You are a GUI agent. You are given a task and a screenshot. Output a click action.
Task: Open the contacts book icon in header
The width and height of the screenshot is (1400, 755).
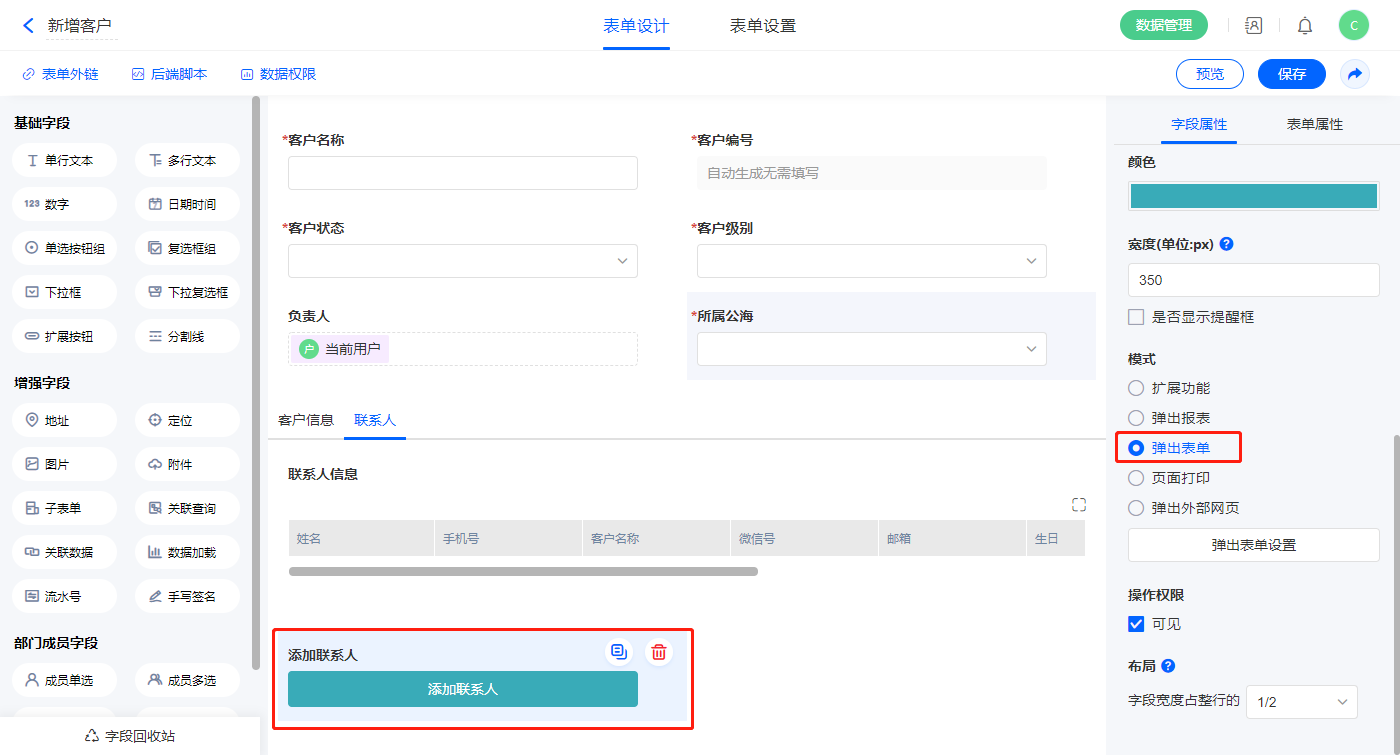click(1253, 26)
